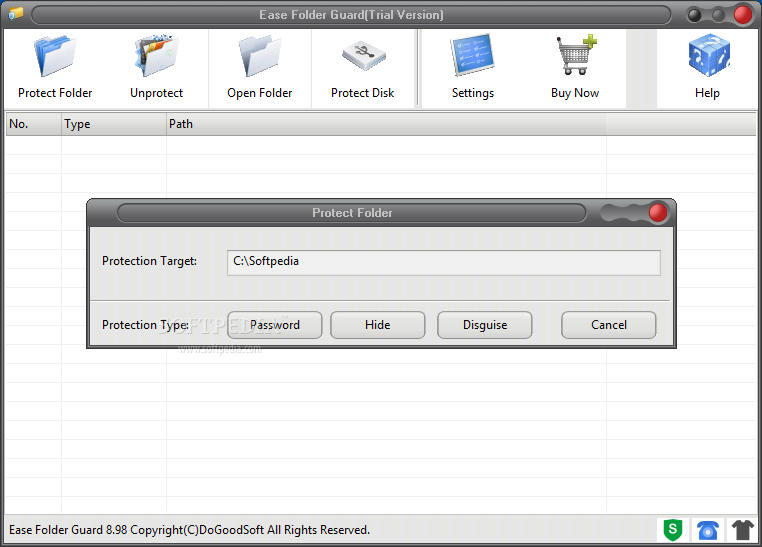
Task: Click the app folder icon in title bar
Action: (16, 14)
